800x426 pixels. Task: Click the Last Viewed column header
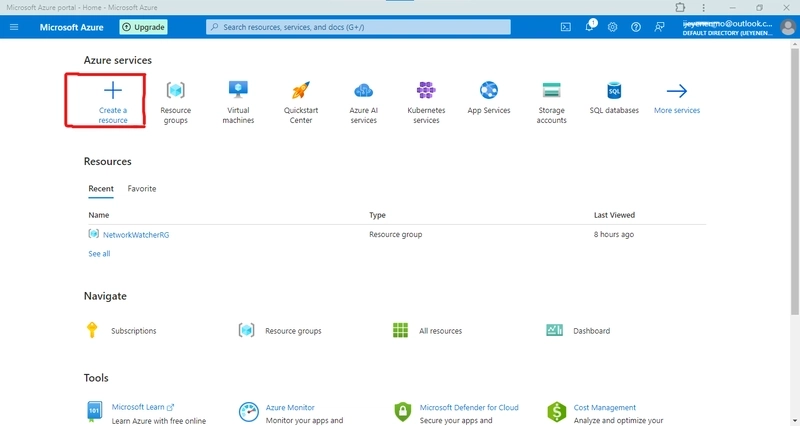pyautogui.click(x=614, y=215)
